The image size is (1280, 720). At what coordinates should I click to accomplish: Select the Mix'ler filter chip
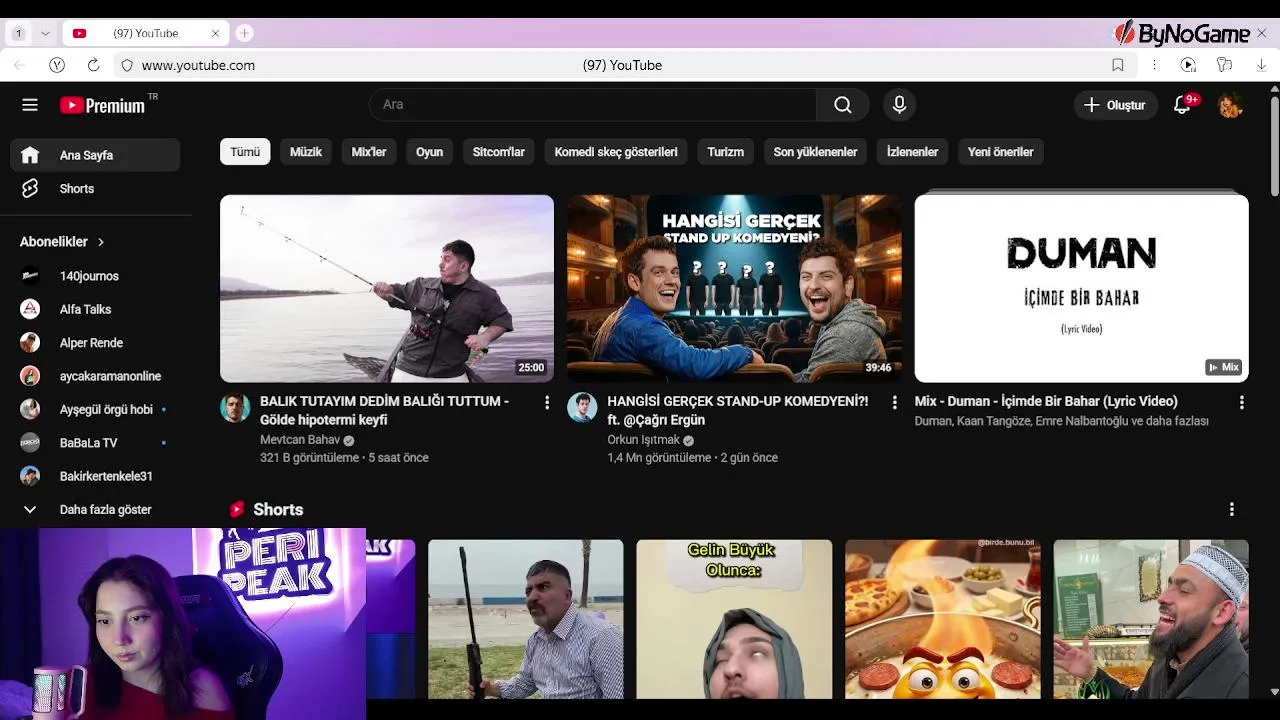369,152
